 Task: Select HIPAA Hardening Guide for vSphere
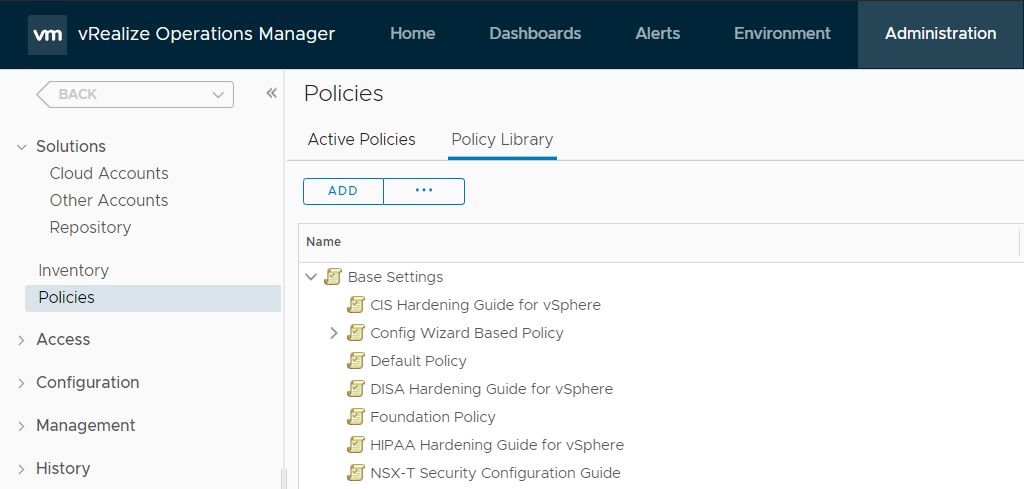[x=497, y=445]
